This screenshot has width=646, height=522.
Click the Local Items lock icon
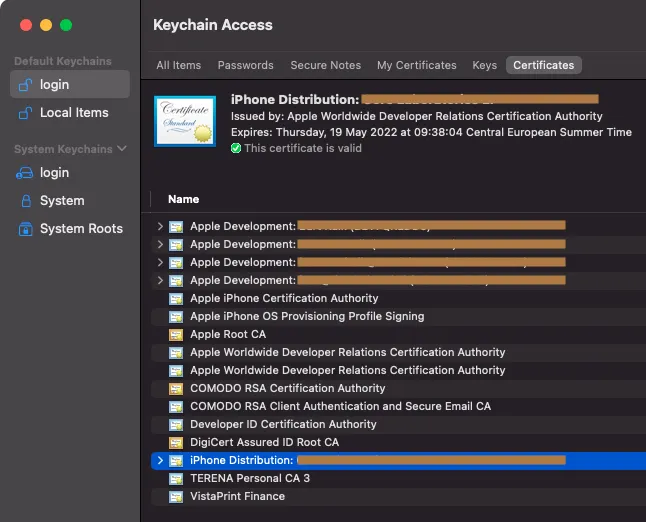point(25,113)
